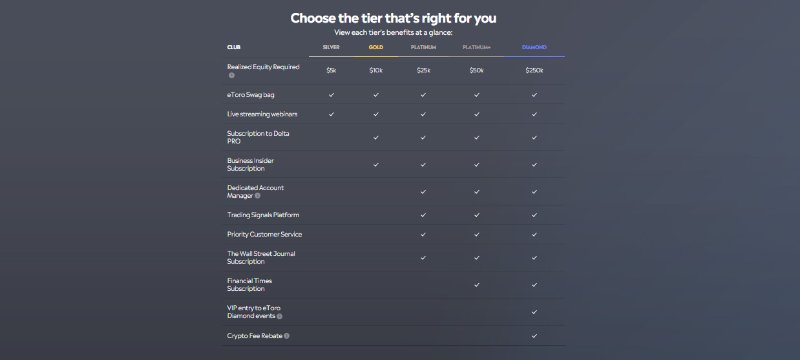Screen dimensions: 800x360
Task: Click info icon beside Crypto Fee Rebate
Action: (287, 336)
